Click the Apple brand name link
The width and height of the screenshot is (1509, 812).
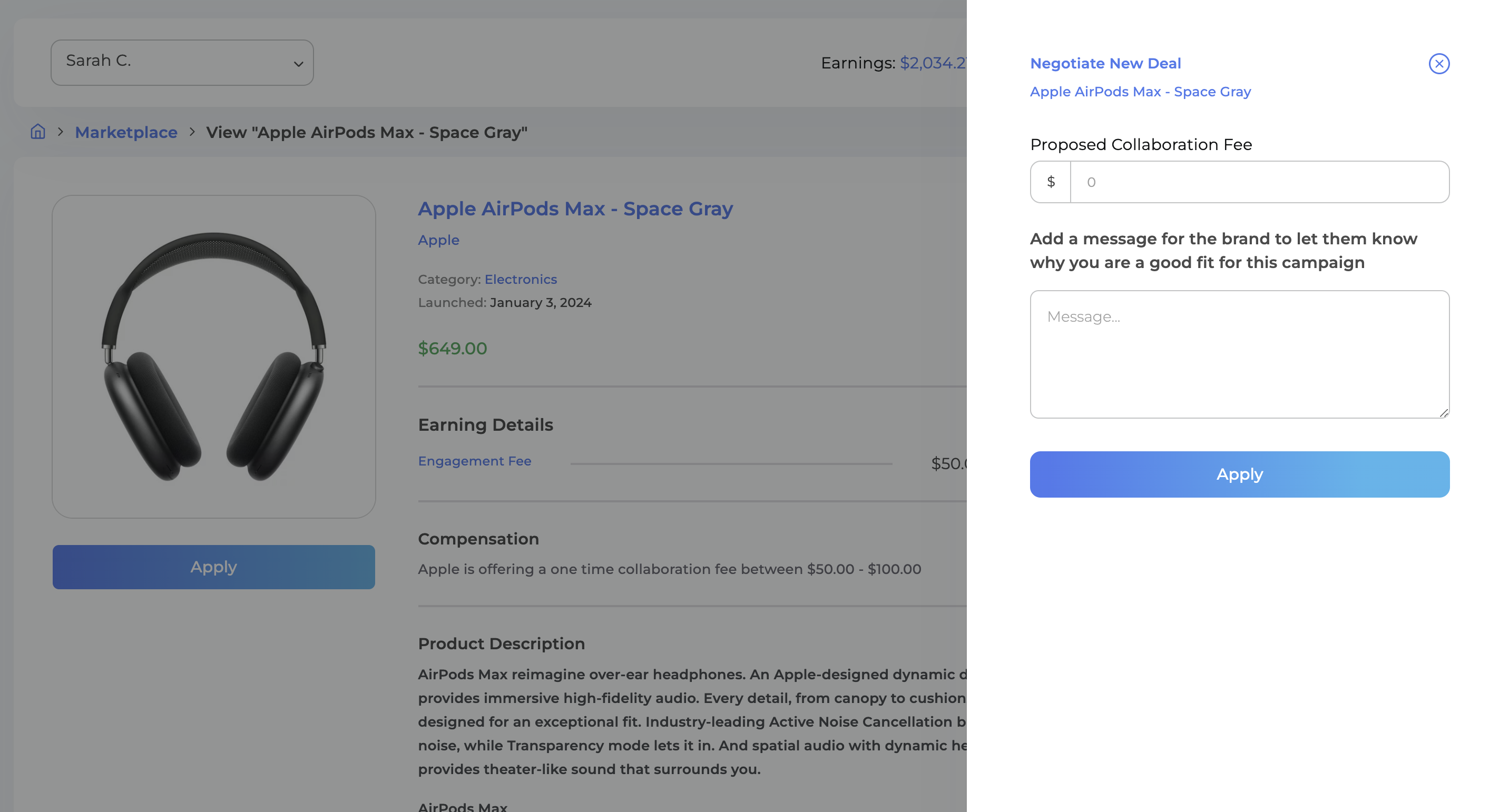click(438, 239)
